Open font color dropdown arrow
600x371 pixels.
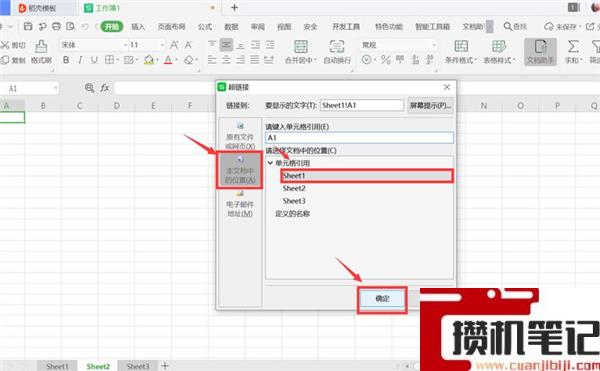point(176,60)
